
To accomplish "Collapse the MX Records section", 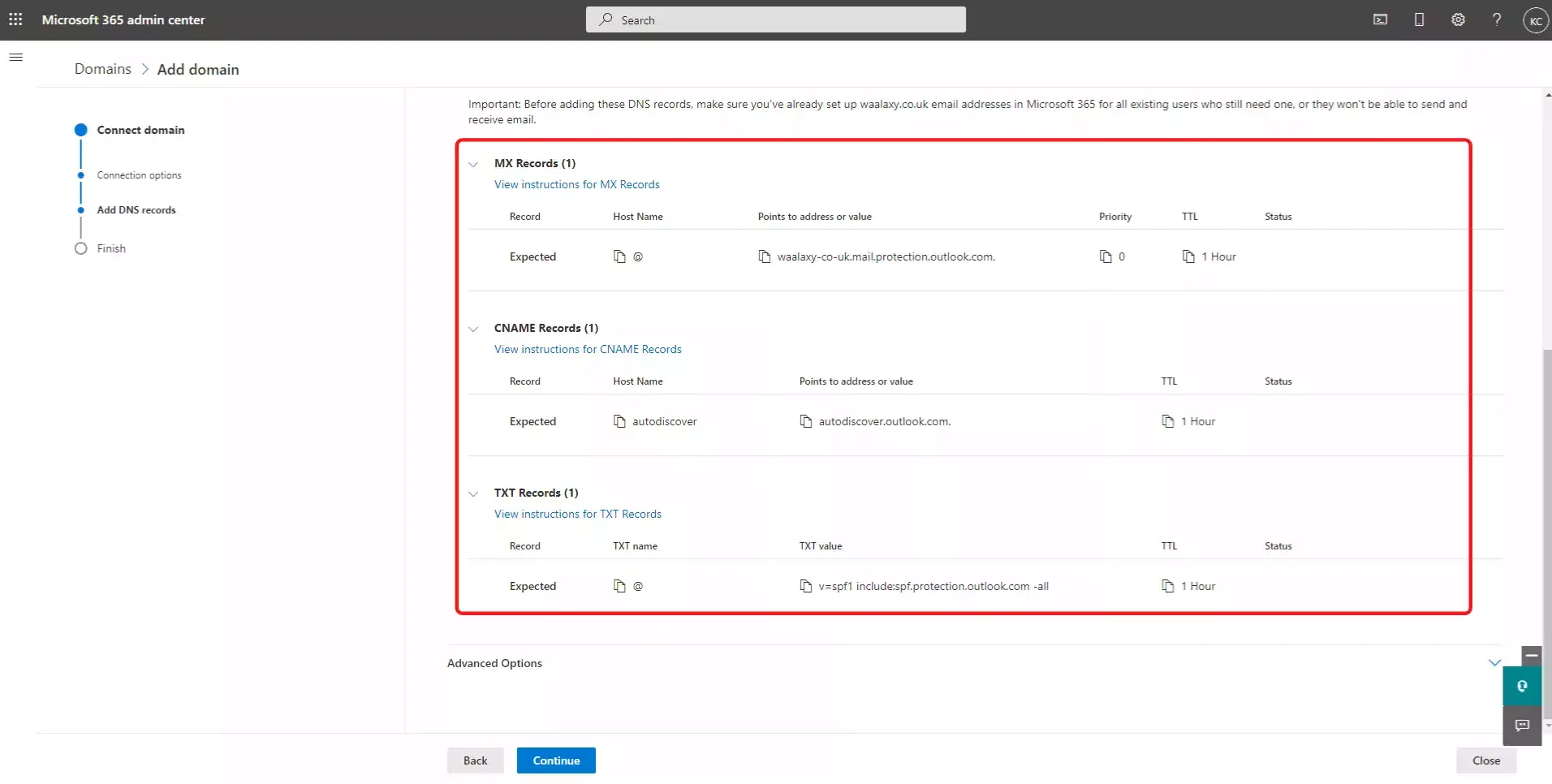I will point(473,164).
